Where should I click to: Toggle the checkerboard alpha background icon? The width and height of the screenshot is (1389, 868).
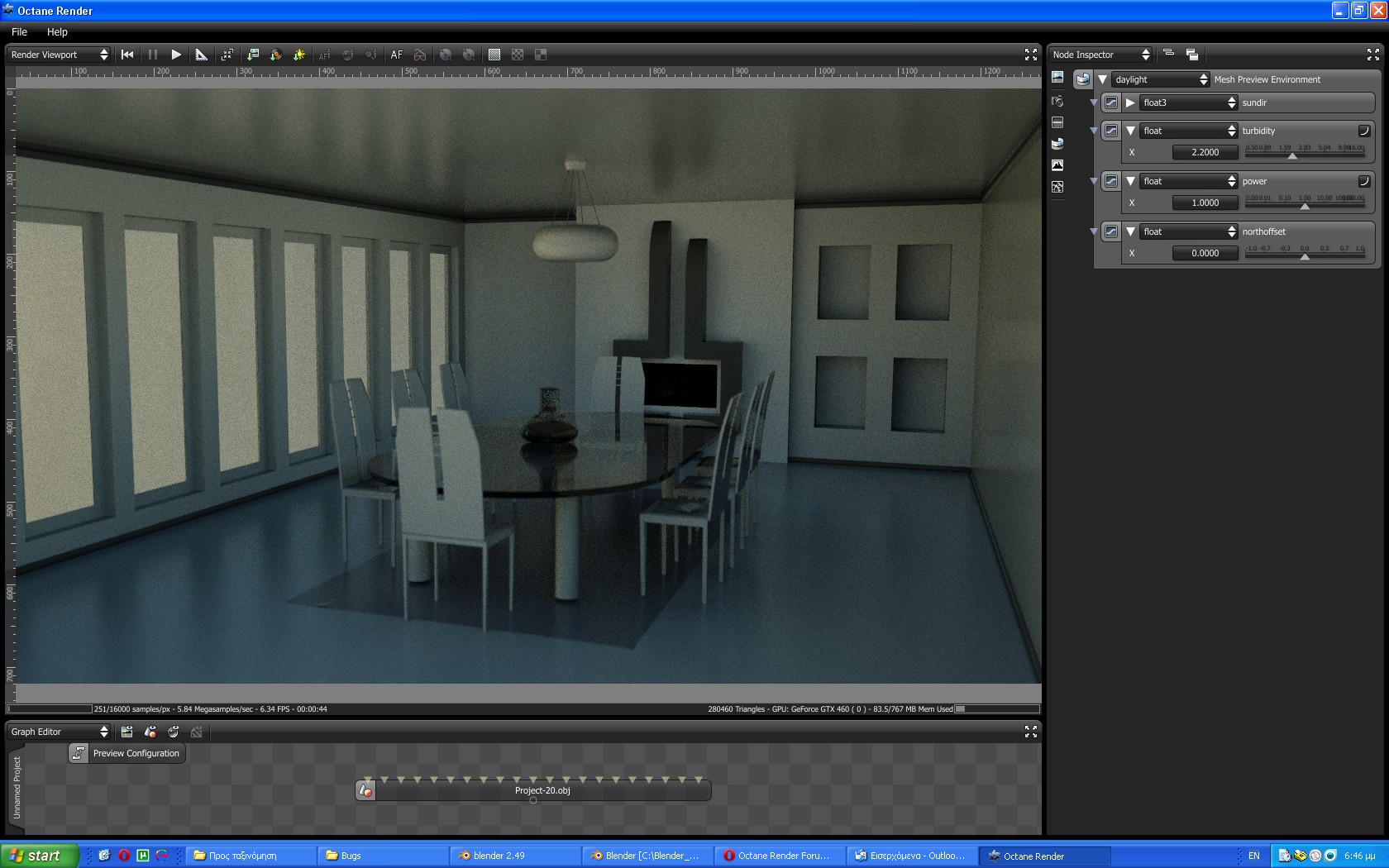point(518,55)
